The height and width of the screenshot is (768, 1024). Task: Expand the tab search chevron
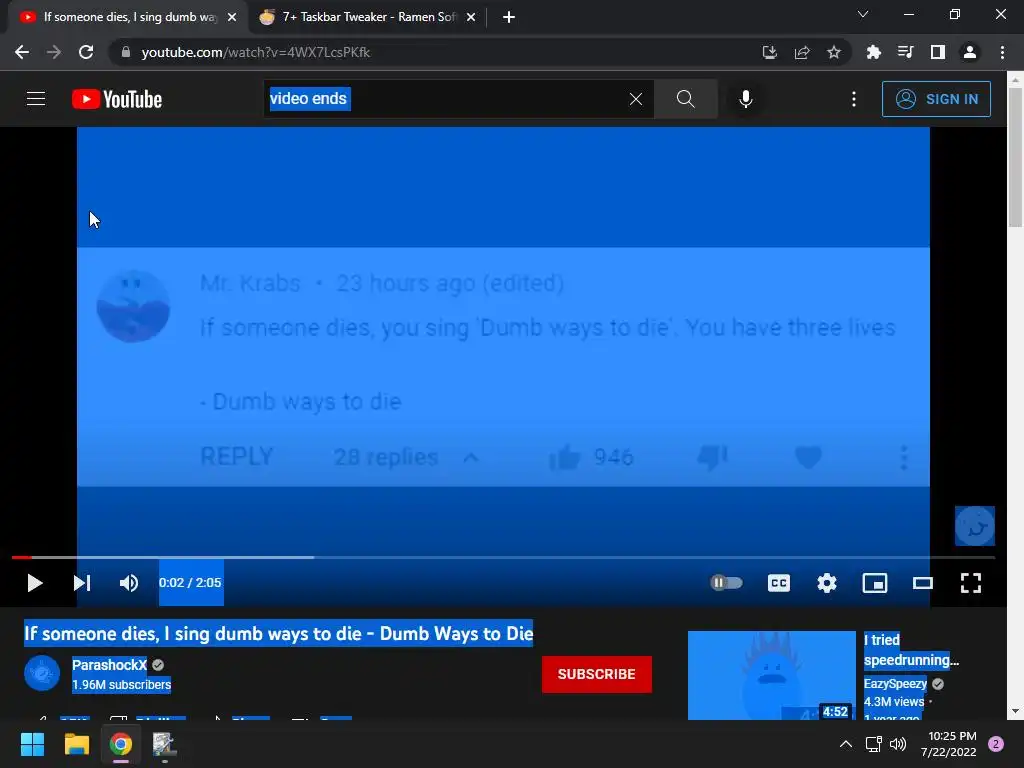863,14
